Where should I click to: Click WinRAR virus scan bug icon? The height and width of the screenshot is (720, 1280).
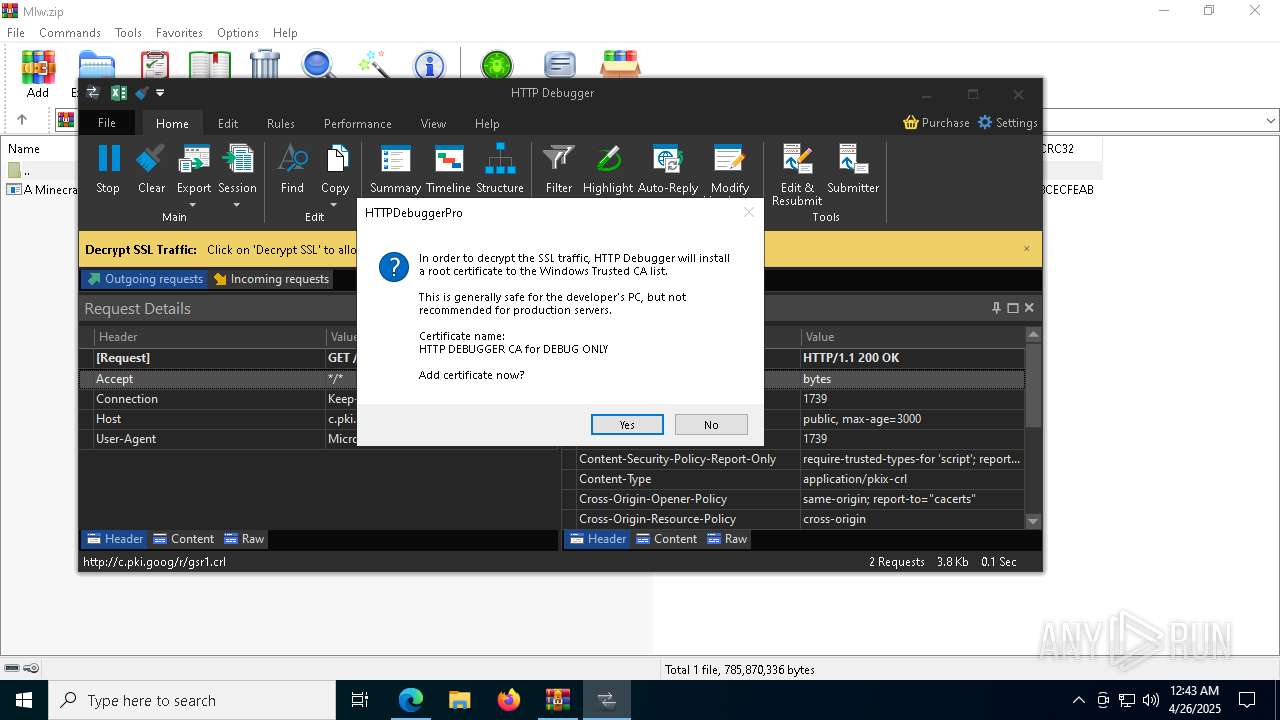(496, 66)
